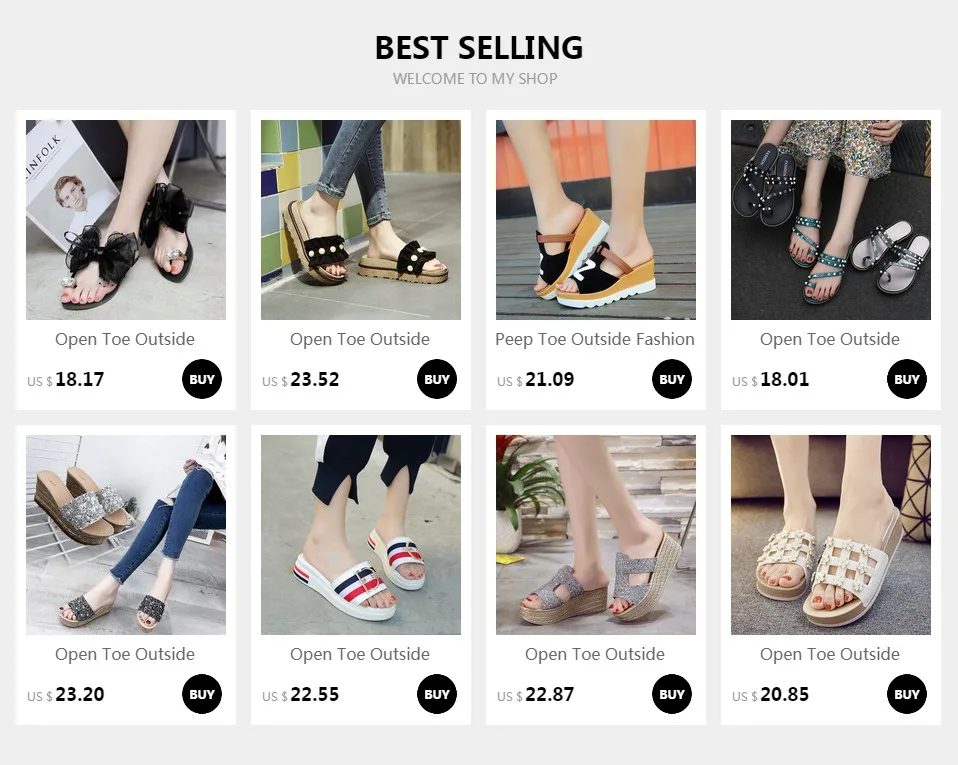The image size is (958, 765).
Task: Click BUY button for the $23.52 slippers
Action: 437,379
